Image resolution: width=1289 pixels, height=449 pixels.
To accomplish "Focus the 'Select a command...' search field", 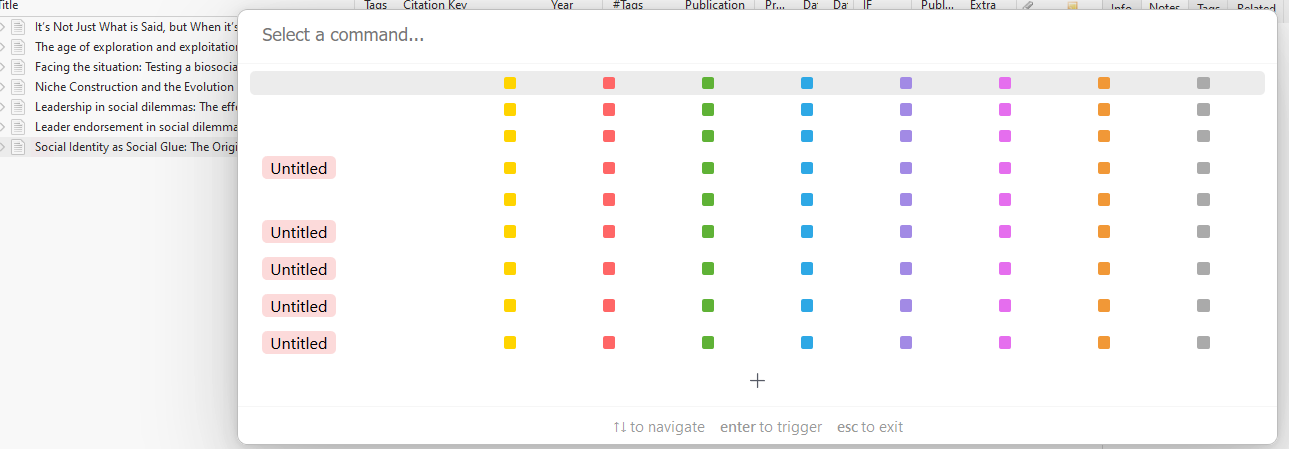I will pyautogui.click(x=757, y=35).
